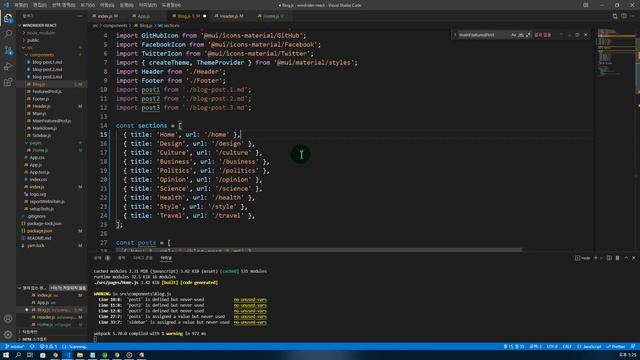The image size is (640, 360).
Task: Open Markdown.js in explorer
Action: pos(44,128)
